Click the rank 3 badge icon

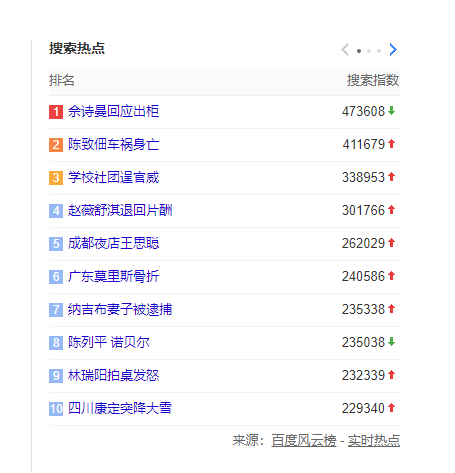pos(56,178)
